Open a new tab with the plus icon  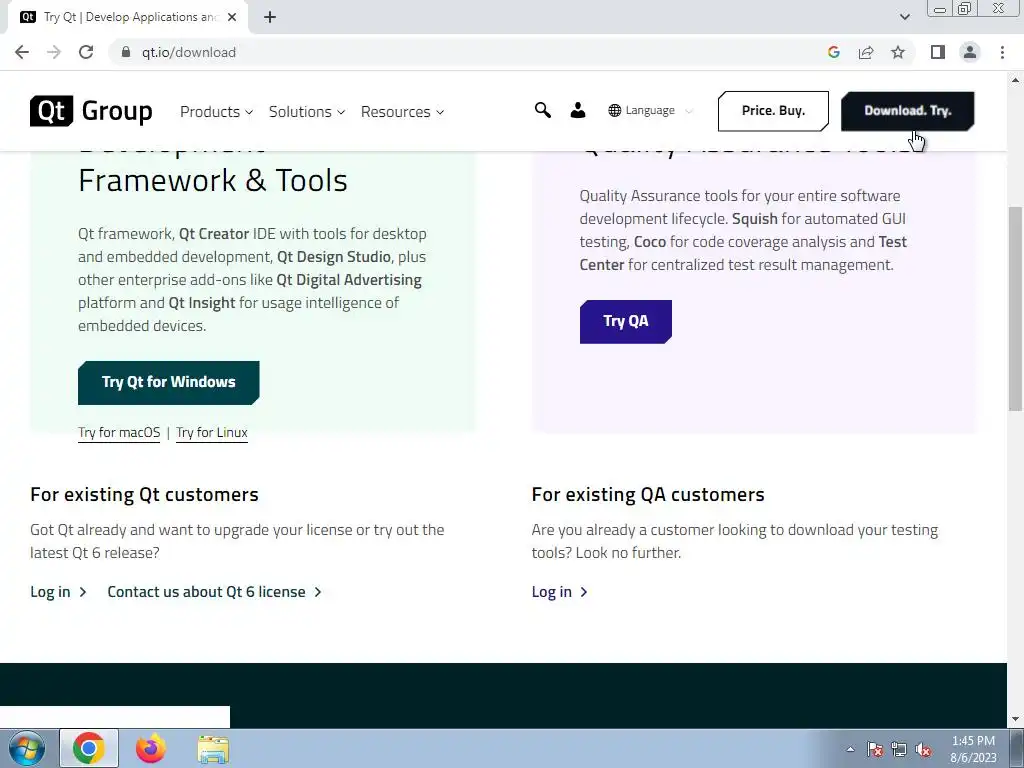[x=270, y=17]
